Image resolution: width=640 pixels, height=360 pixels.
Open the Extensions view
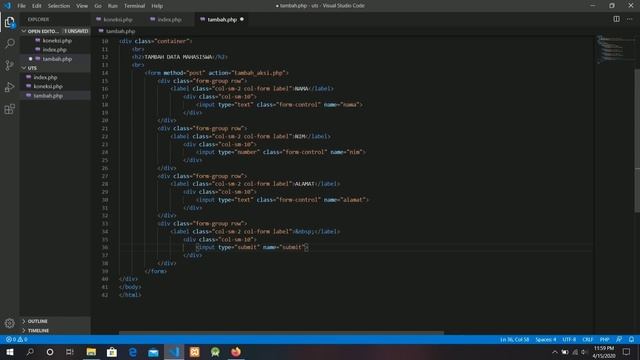pos(9,109)
